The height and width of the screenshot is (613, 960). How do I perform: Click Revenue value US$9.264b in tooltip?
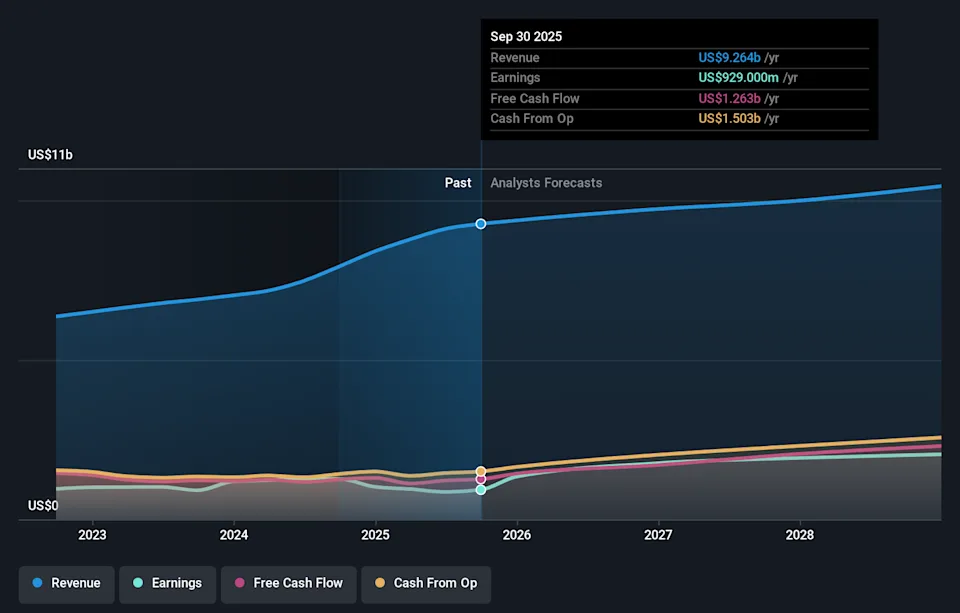coord(729,58)
